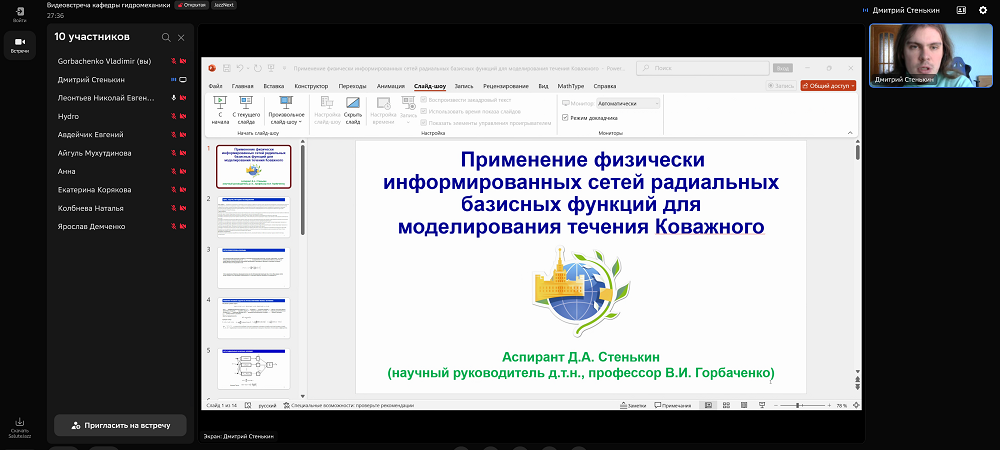Open Встречи in left sidebar
The height and width of the screenshot is (450, 1000).
tap(19, 46)
